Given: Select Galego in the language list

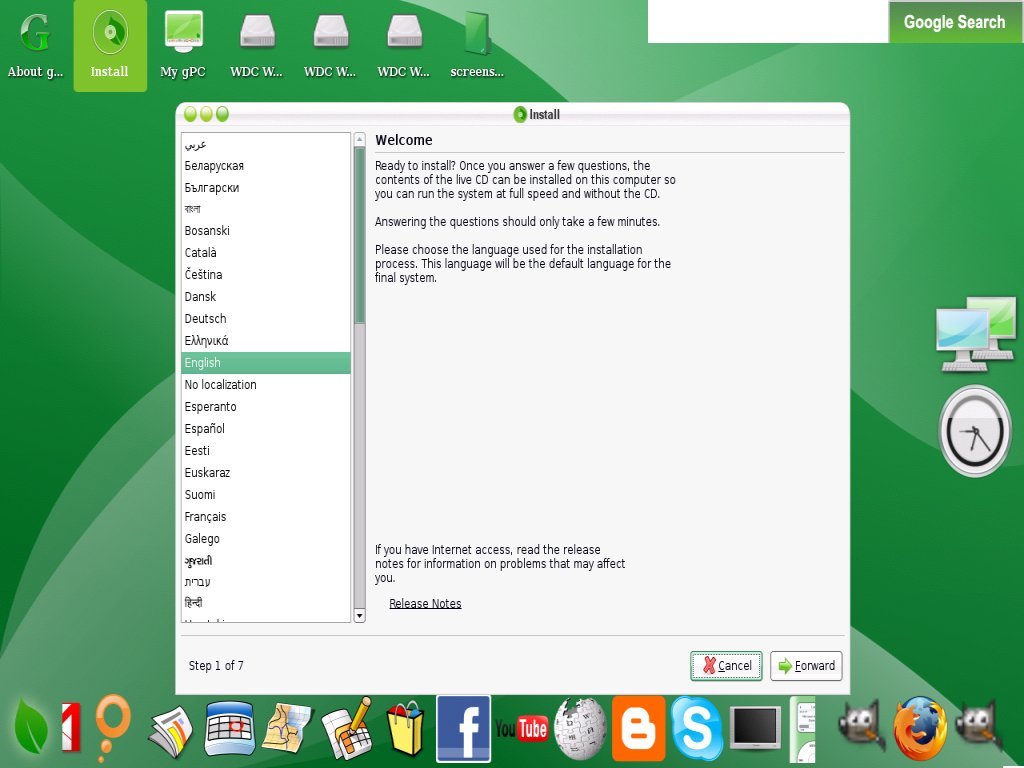Looking at the screenshot, I should coord(266,539).
